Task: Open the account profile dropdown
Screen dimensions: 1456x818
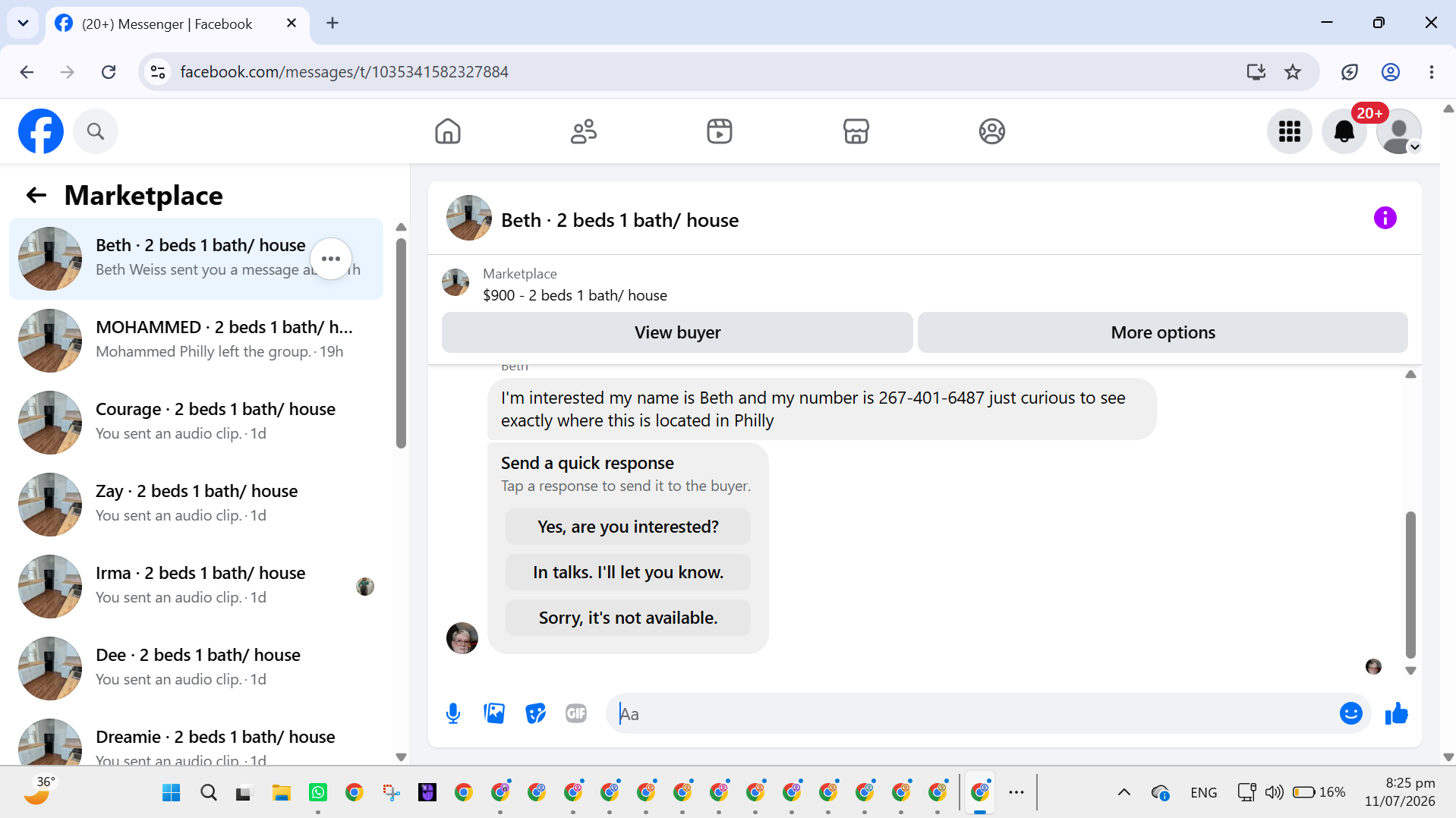Action: (x=1399, y=131)
